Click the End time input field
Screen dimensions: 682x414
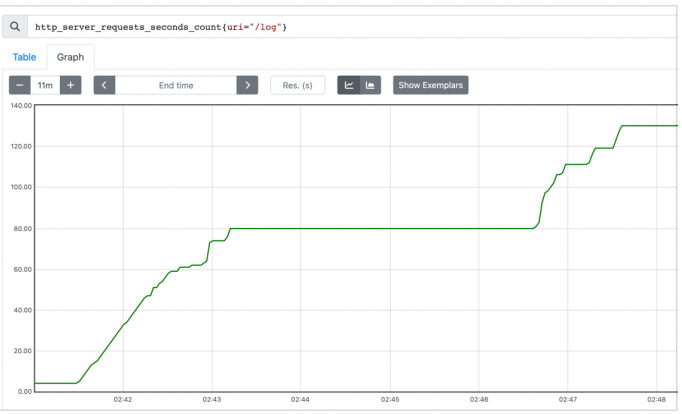[x=176, y=85]
